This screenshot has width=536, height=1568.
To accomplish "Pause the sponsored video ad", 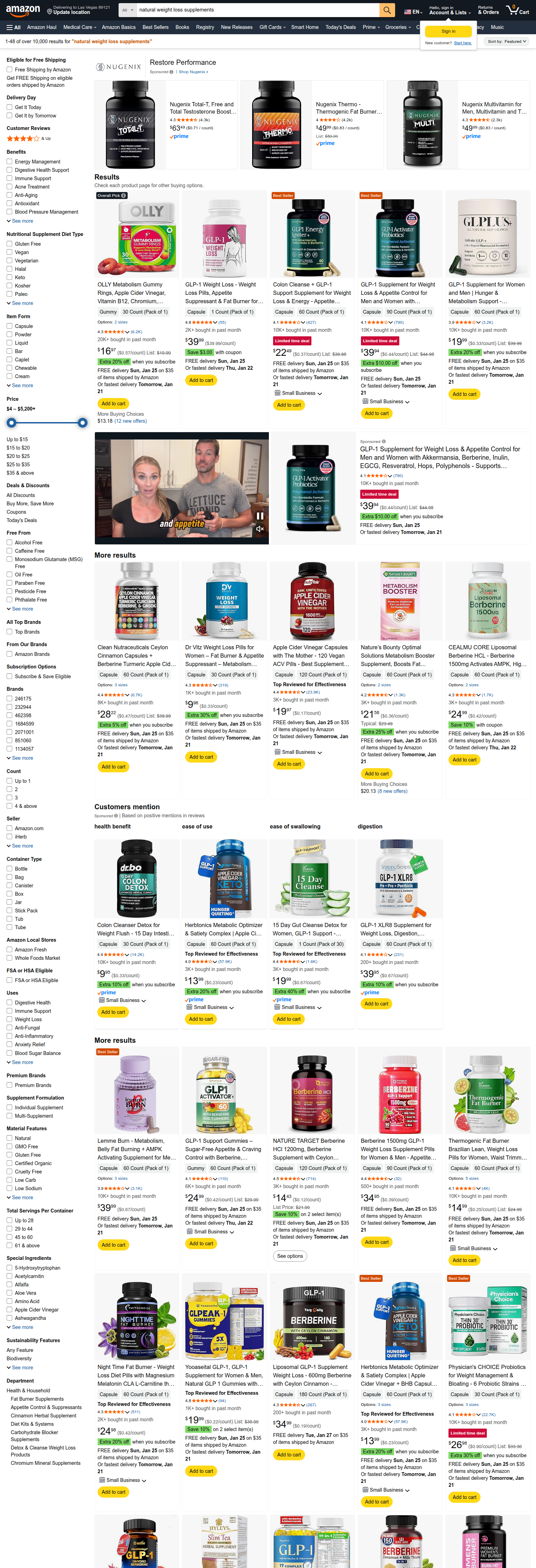I will tap(260, 515).
